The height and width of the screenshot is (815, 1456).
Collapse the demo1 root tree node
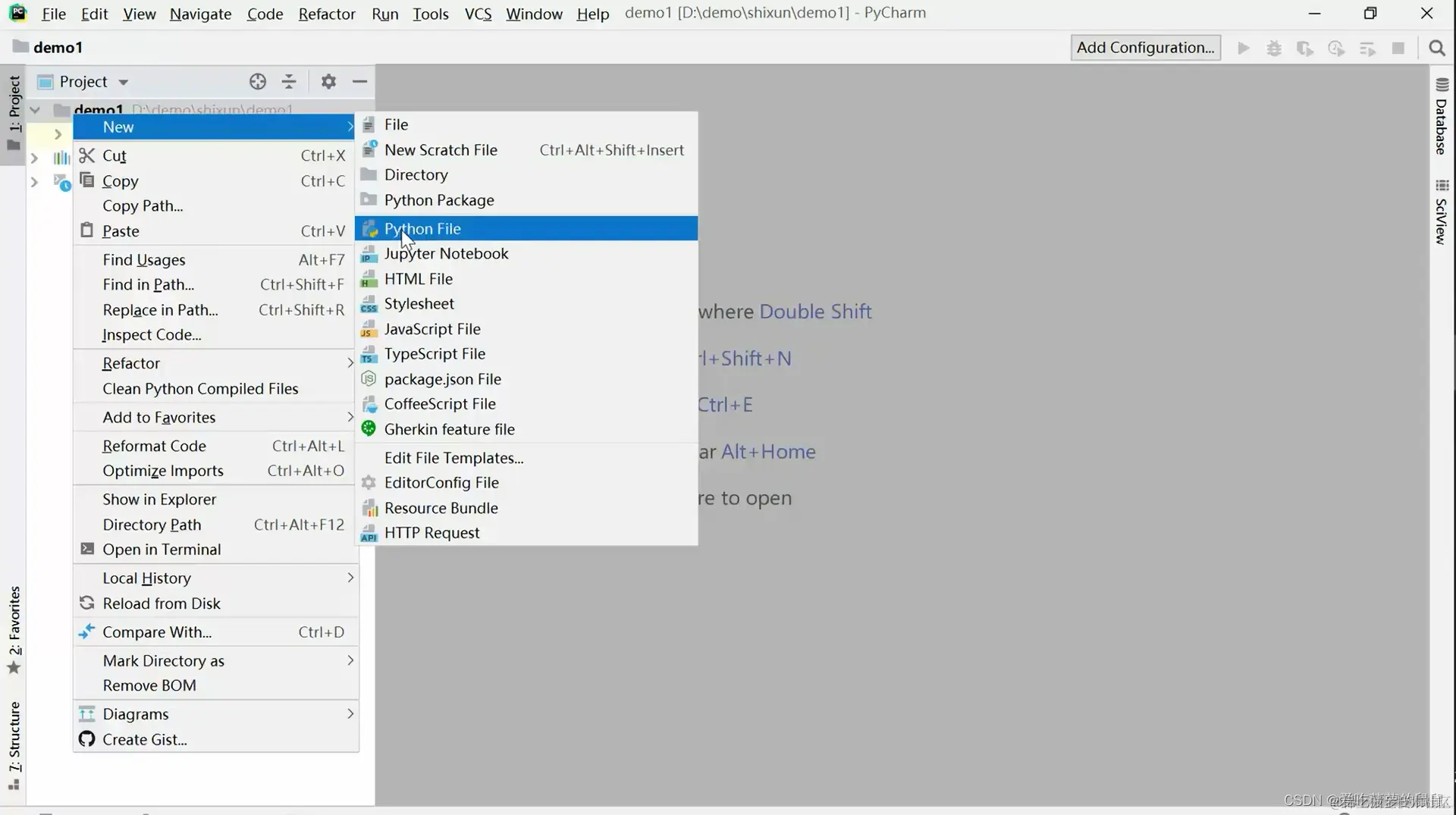click(35, 110)
